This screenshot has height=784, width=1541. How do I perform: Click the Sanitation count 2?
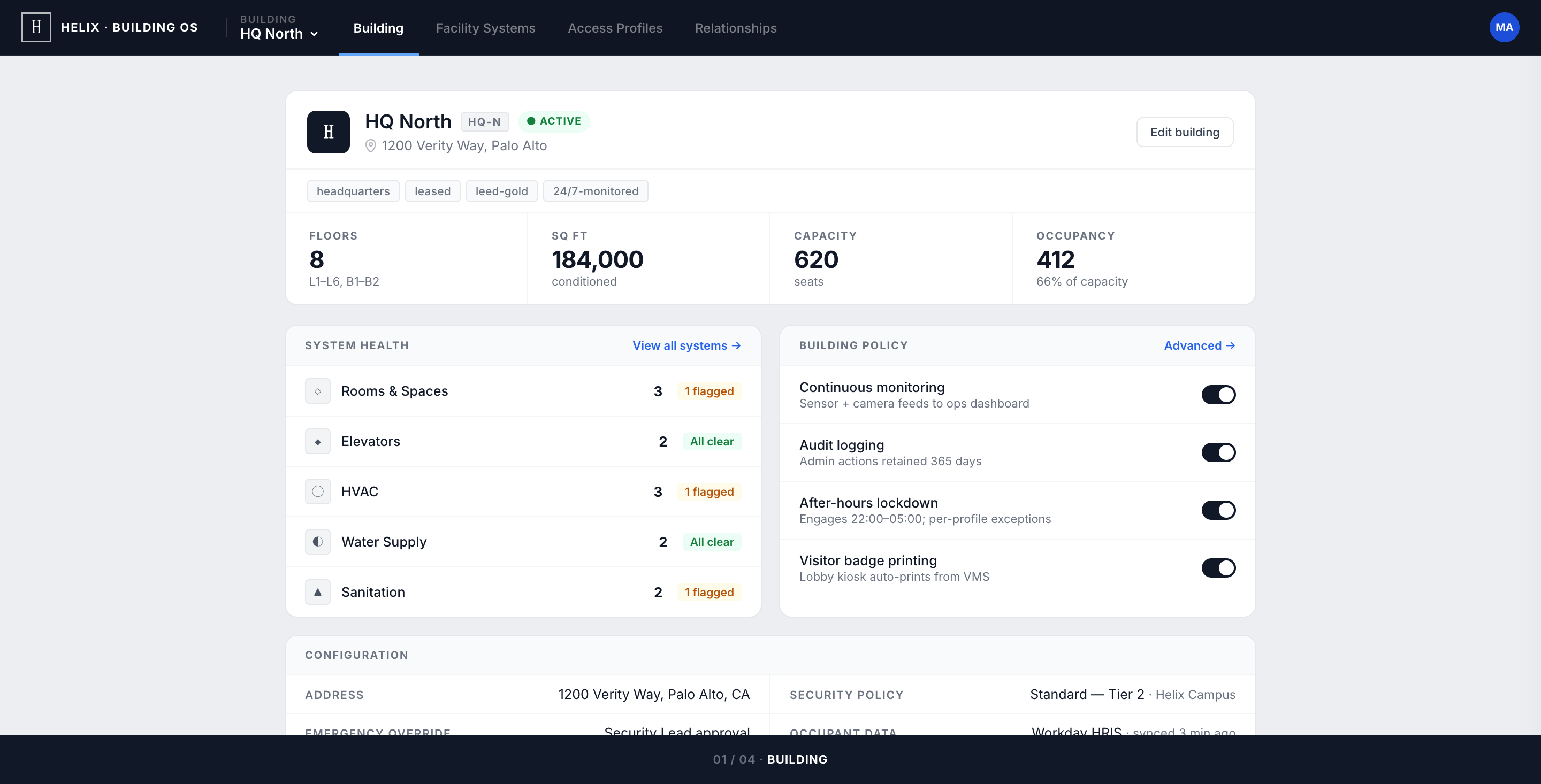point(658,592)
